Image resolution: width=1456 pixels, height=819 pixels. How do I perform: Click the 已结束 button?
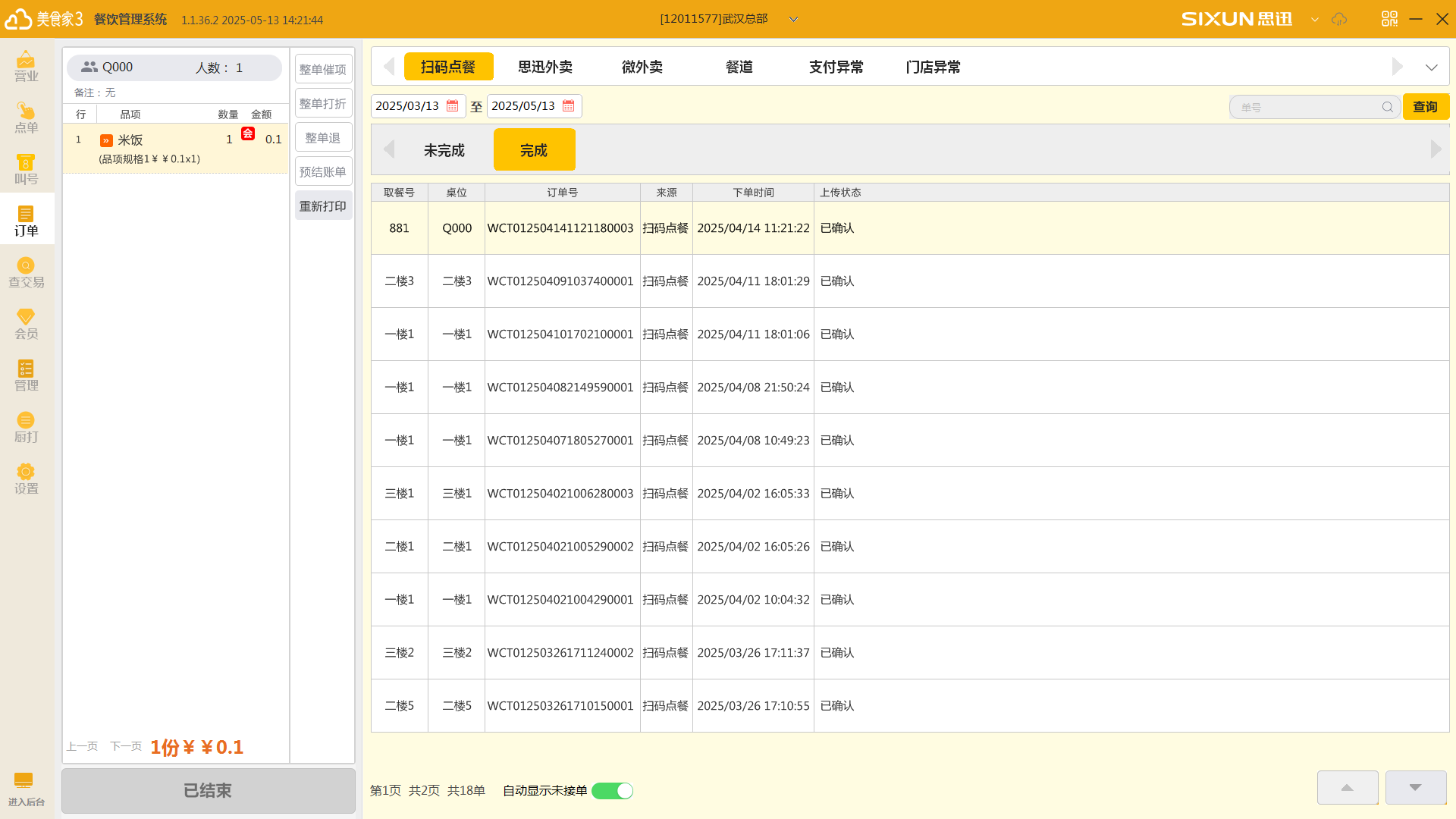tap(209, 791)
